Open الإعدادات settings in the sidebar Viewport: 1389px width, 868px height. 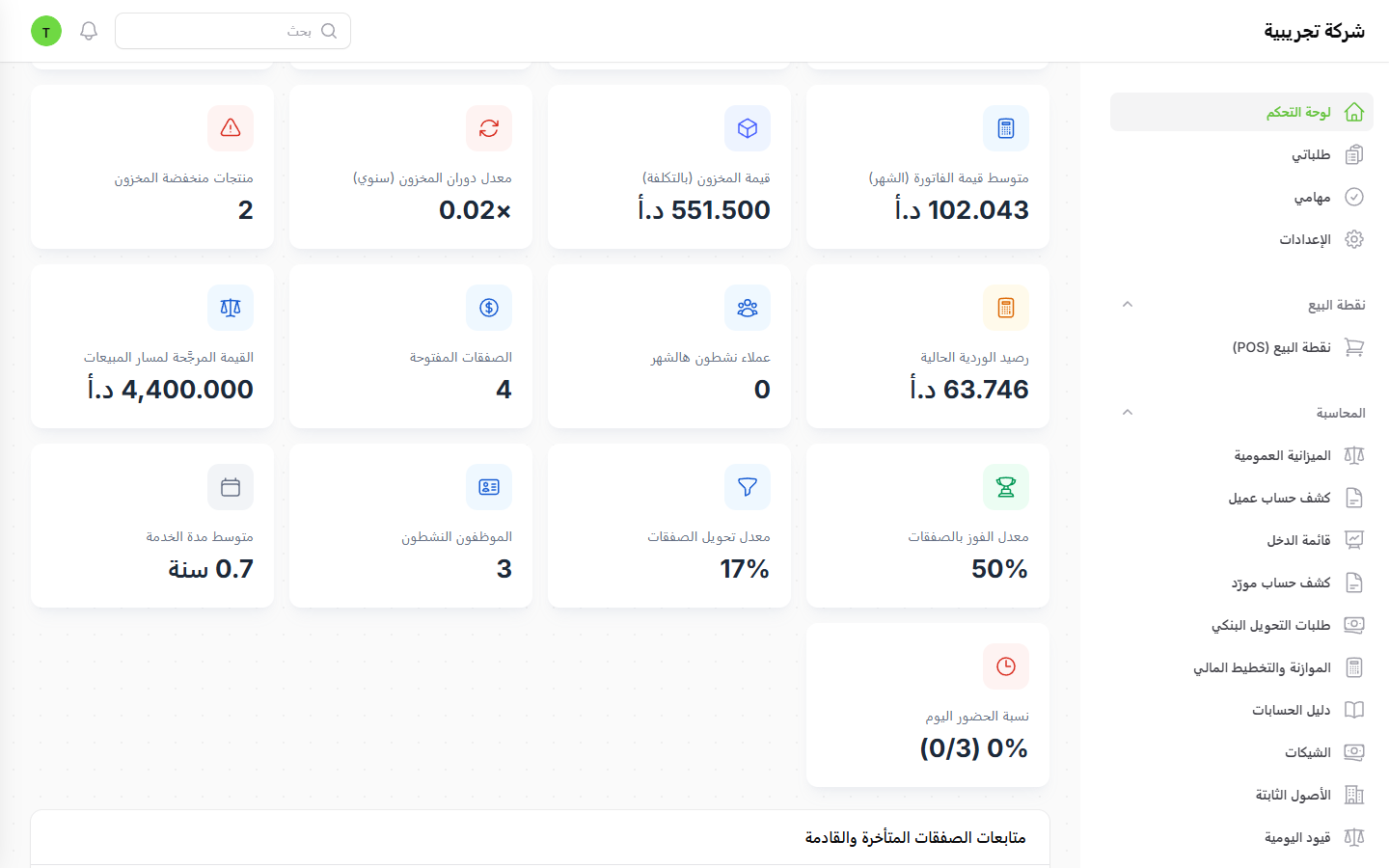(1241, 239)
